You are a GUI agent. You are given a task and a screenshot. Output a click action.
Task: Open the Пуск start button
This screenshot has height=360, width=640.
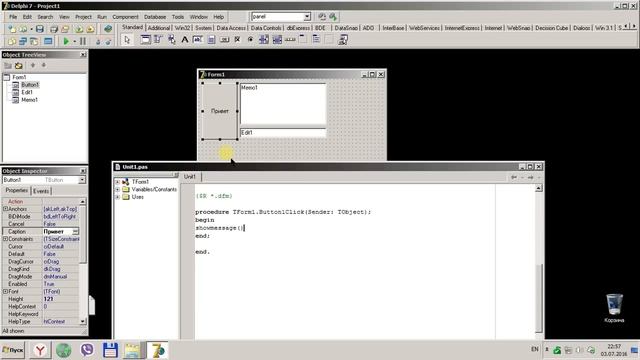point(13,350)
